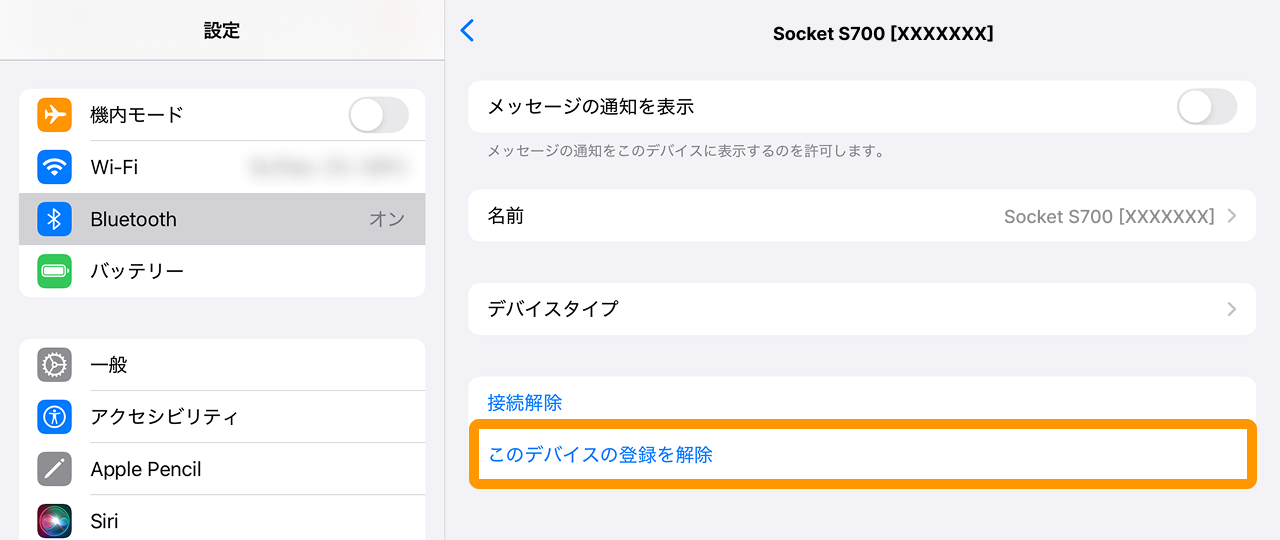Tap the orange Airplane Mode icon
Image resolution: width=1280 pixels, height=540 pixels.
pyautogui.click(x=55, y=115)
